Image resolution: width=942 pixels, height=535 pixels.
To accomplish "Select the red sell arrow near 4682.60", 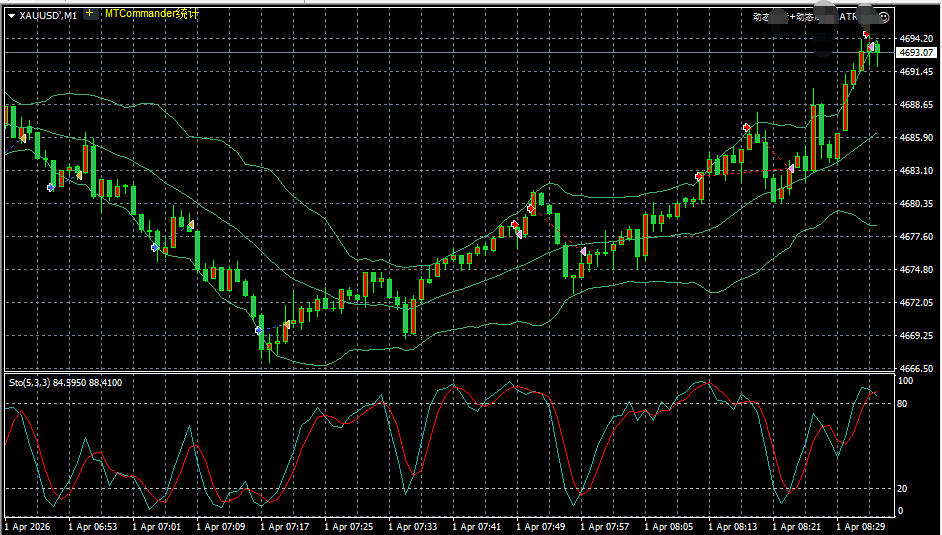I will click(699, 177).
